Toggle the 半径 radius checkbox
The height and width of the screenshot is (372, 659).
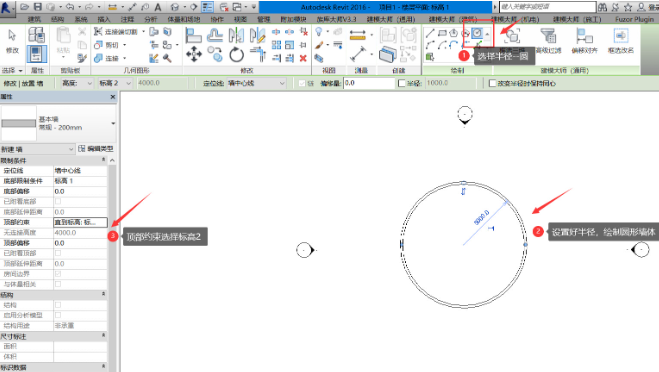402,83
